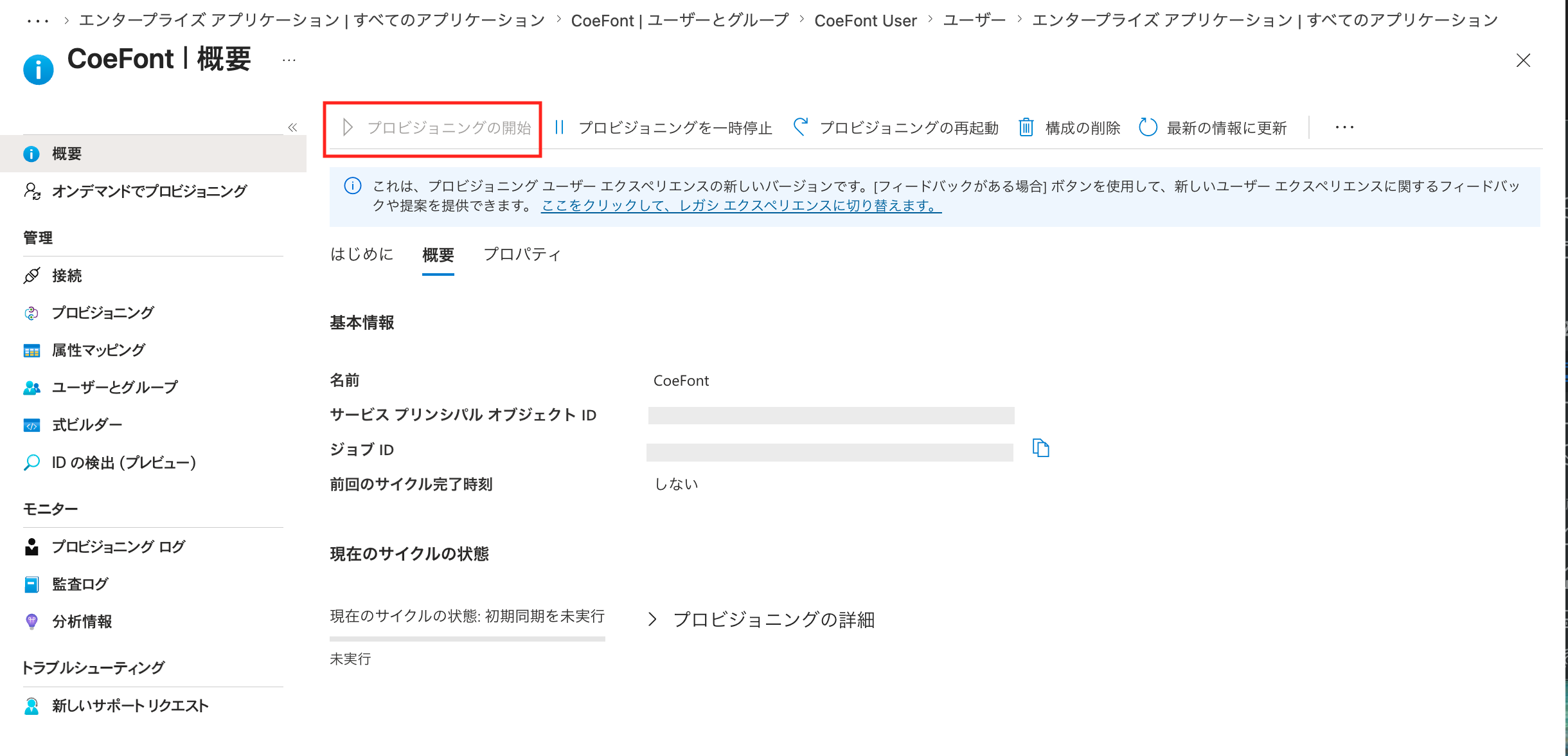The width and height of the screenshot is (1568, 756).
Task: Click 前回のサイクル完了時刻 value しない
Action: point(676,484)
